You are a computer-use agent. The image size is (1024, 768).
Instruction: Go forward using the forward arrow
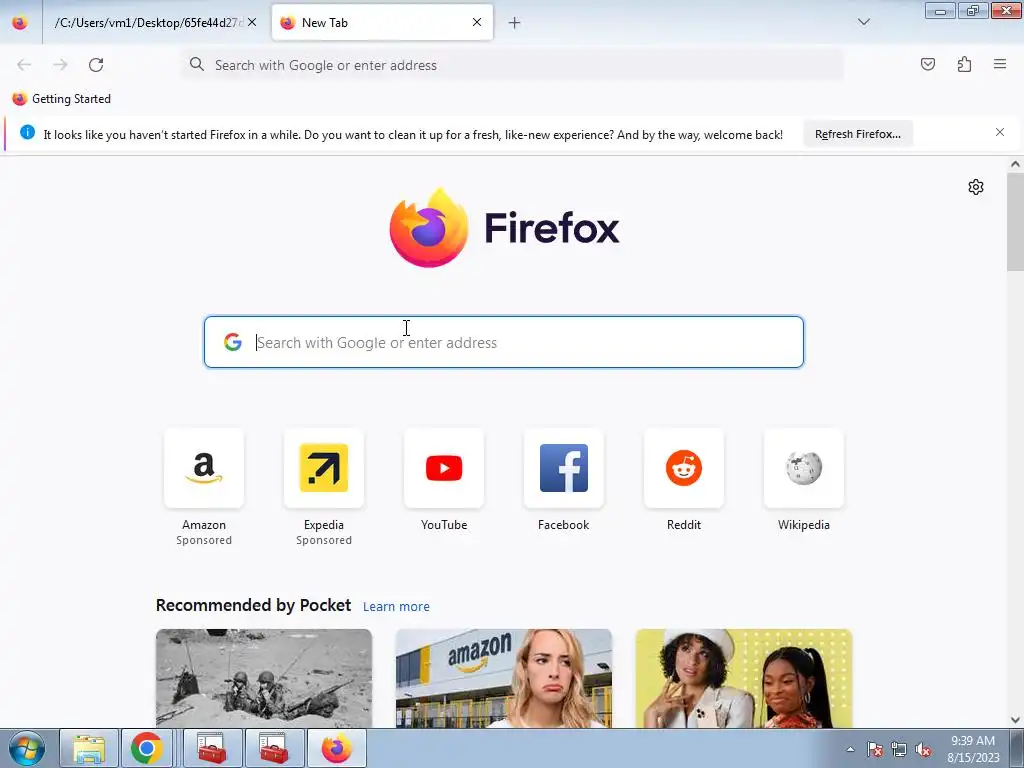click(60, 65)
